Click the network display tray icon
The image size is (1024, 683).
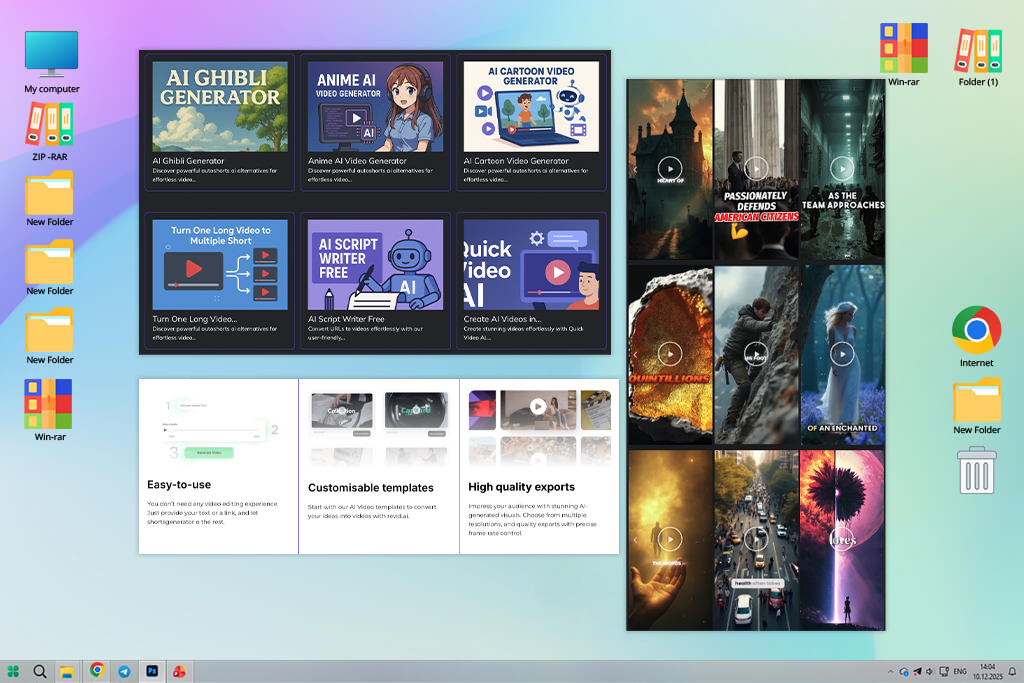pos(944,671)
